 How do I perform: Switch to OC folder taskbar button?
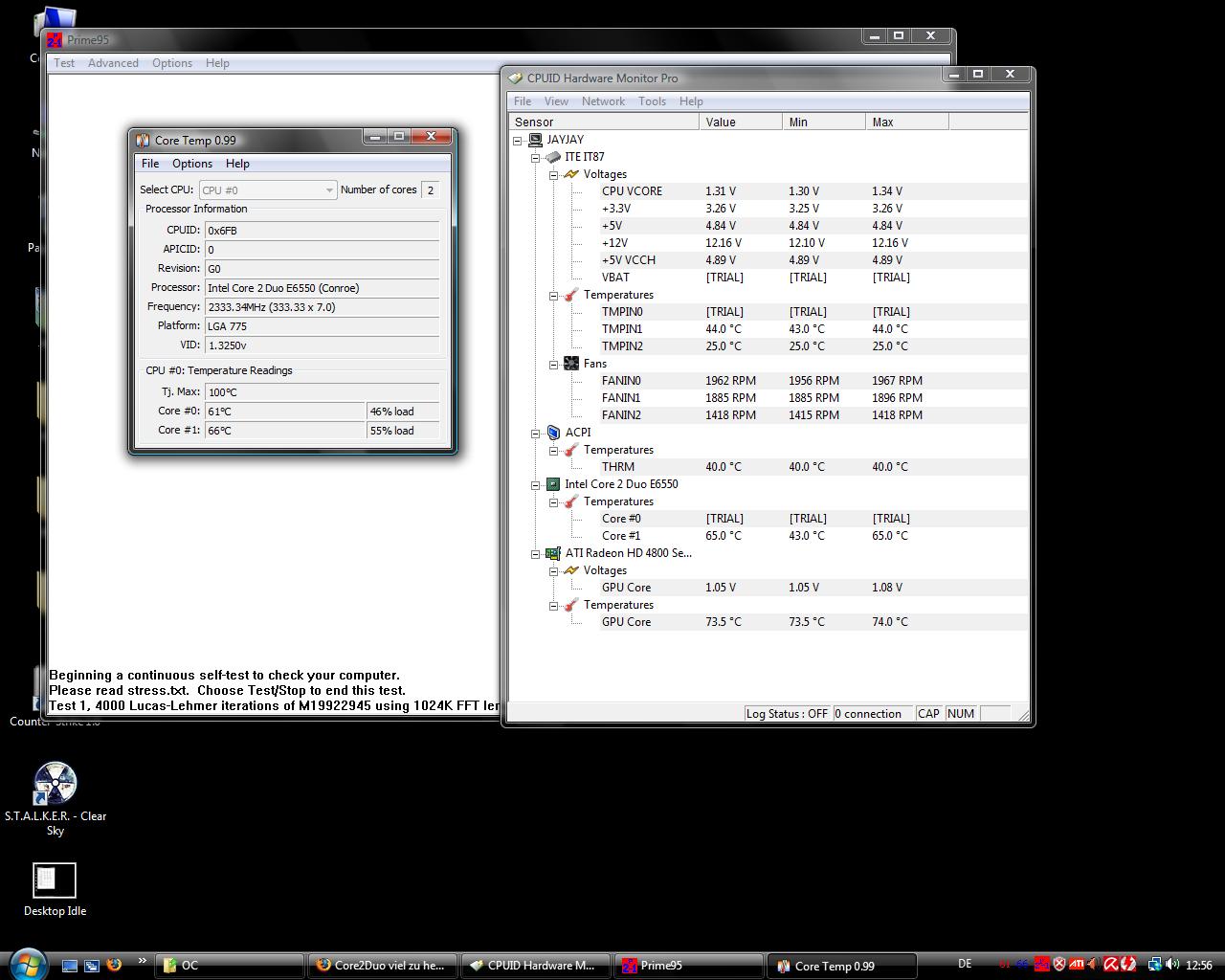coord(229,966)
